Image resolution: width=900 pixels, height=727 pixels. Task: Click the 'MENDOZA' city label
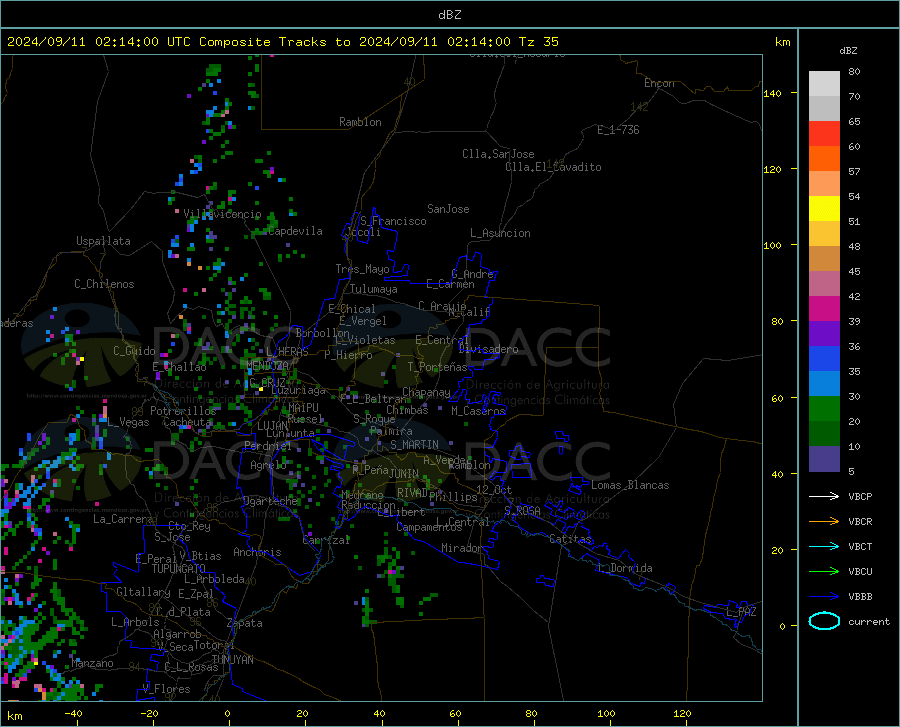[267, 366]
